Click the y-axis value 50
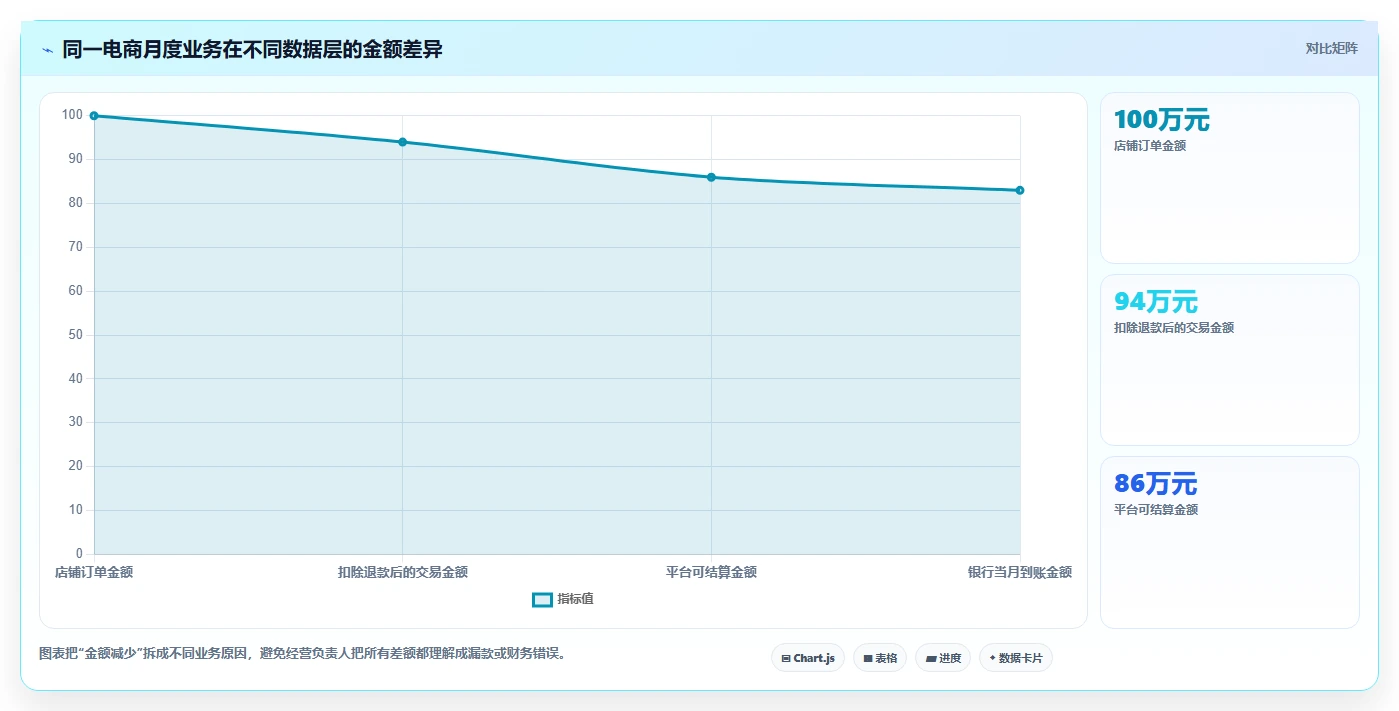Image resolution: width=1399 pixels, height=711 pixels. coord(75,335)
